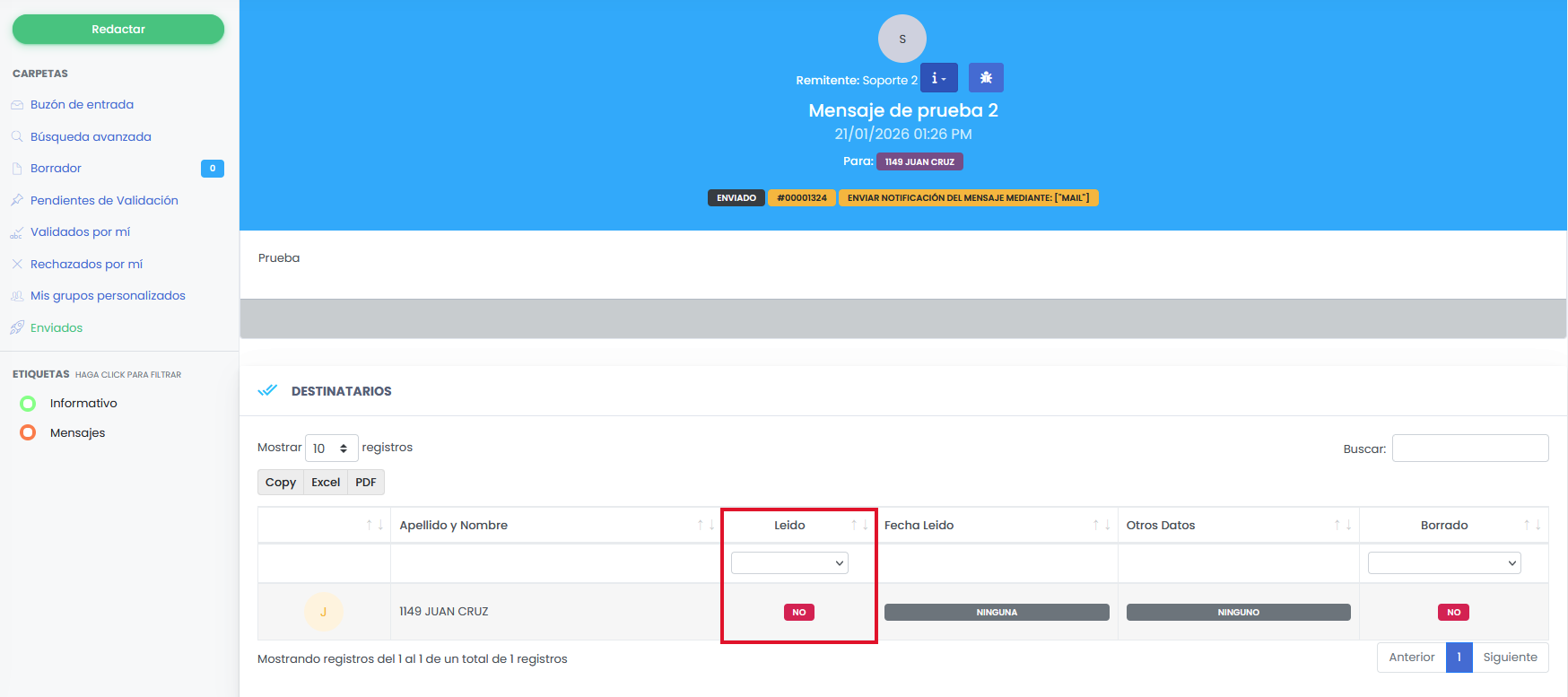Copy the recipients table with Copy button

point(281,483)
